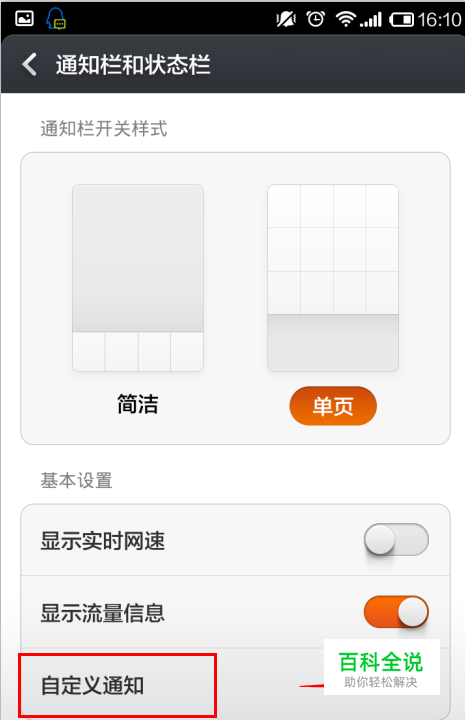
Task: Disable the 显示流量信息 switch
Action: click(396, 612)
